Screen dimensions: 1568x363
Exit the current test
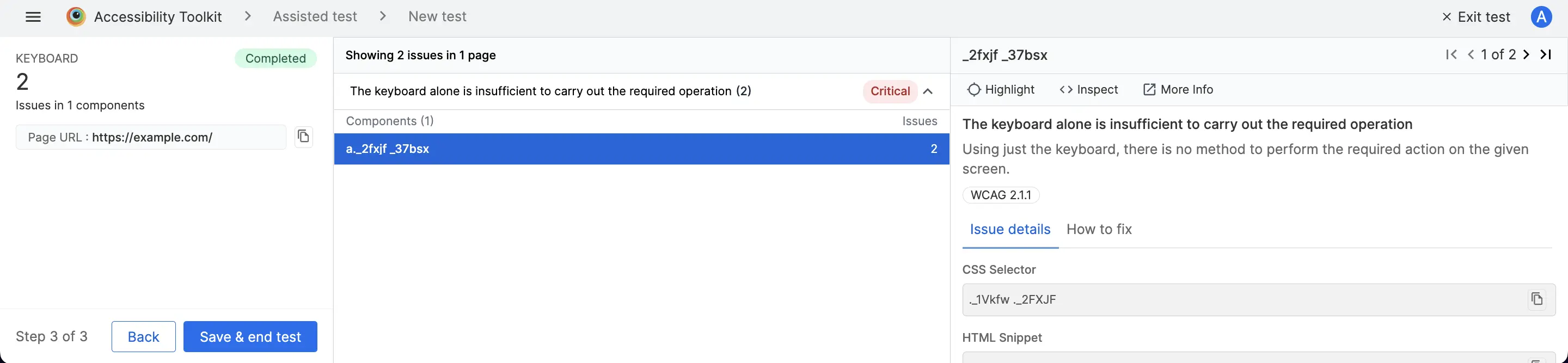(1476, 17)
